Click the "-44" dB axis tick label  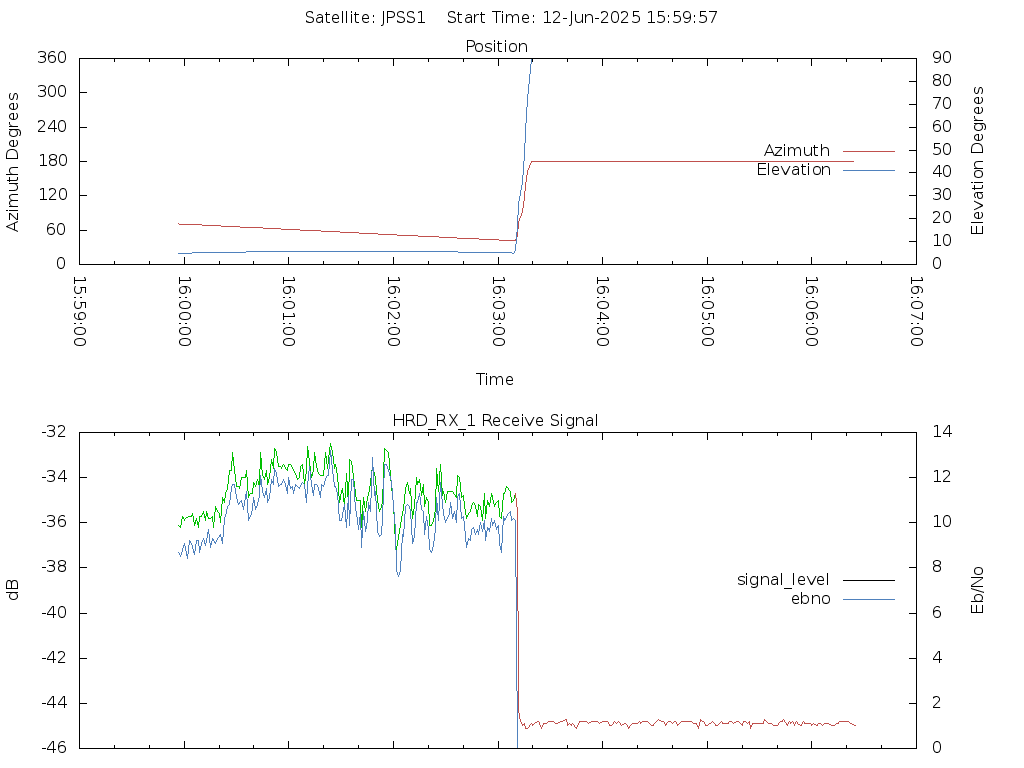coord(54,703)
